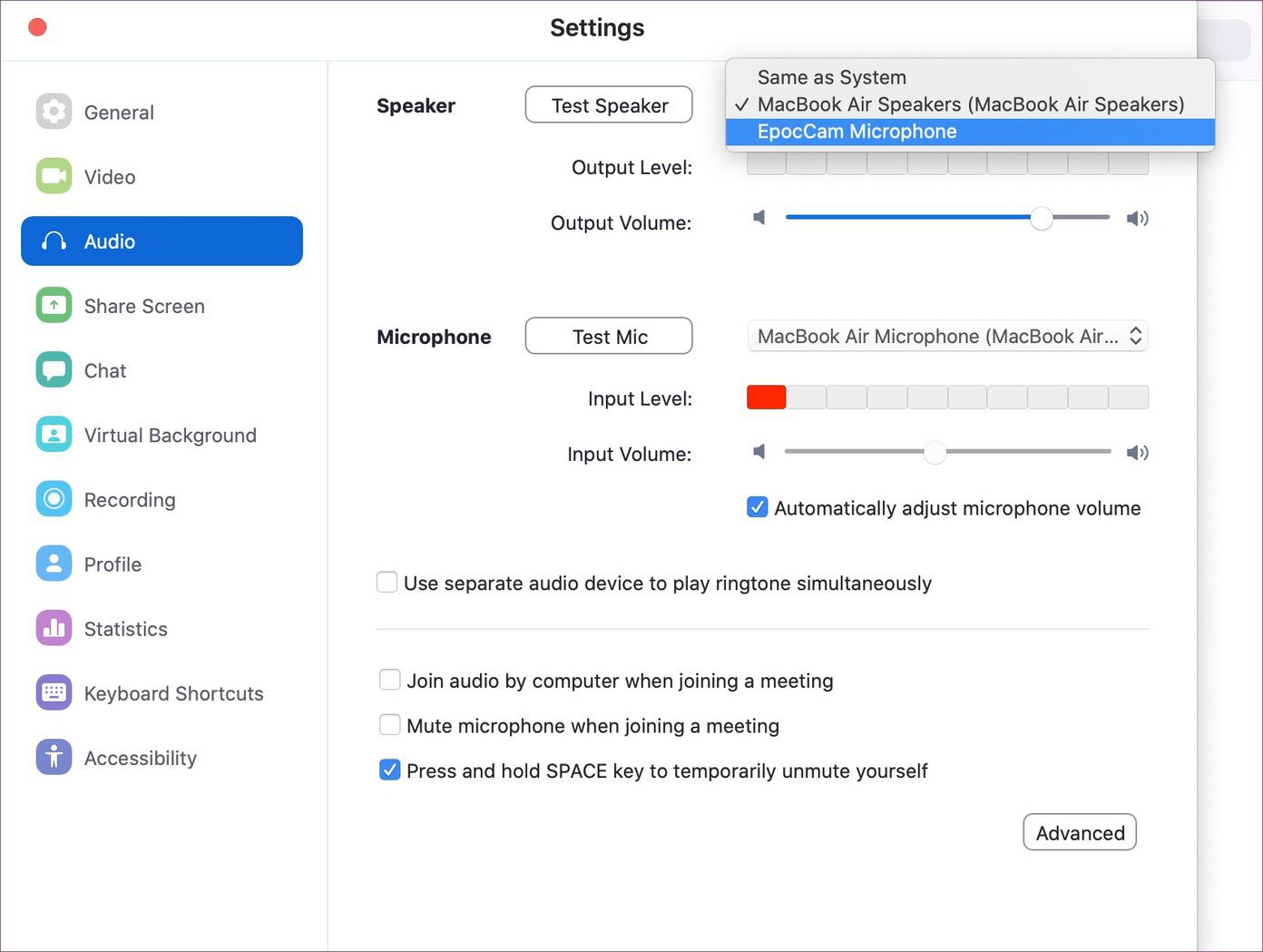Click the Recording icon

[54, 498]
